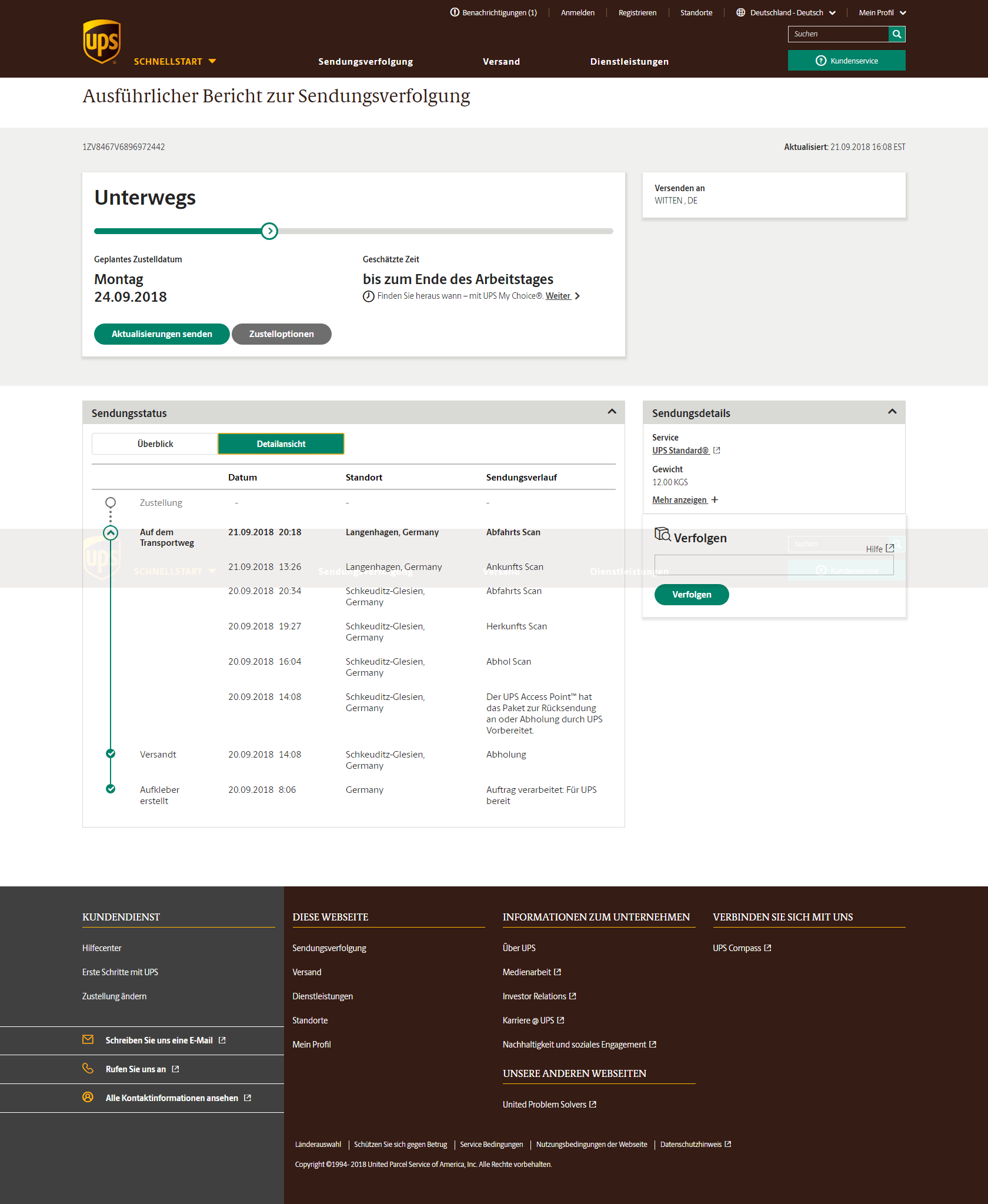Viewport: 988px width, 1204px height.
Task: Click the Verfolgen tracking number input field
Action: [x=773, y=565]
